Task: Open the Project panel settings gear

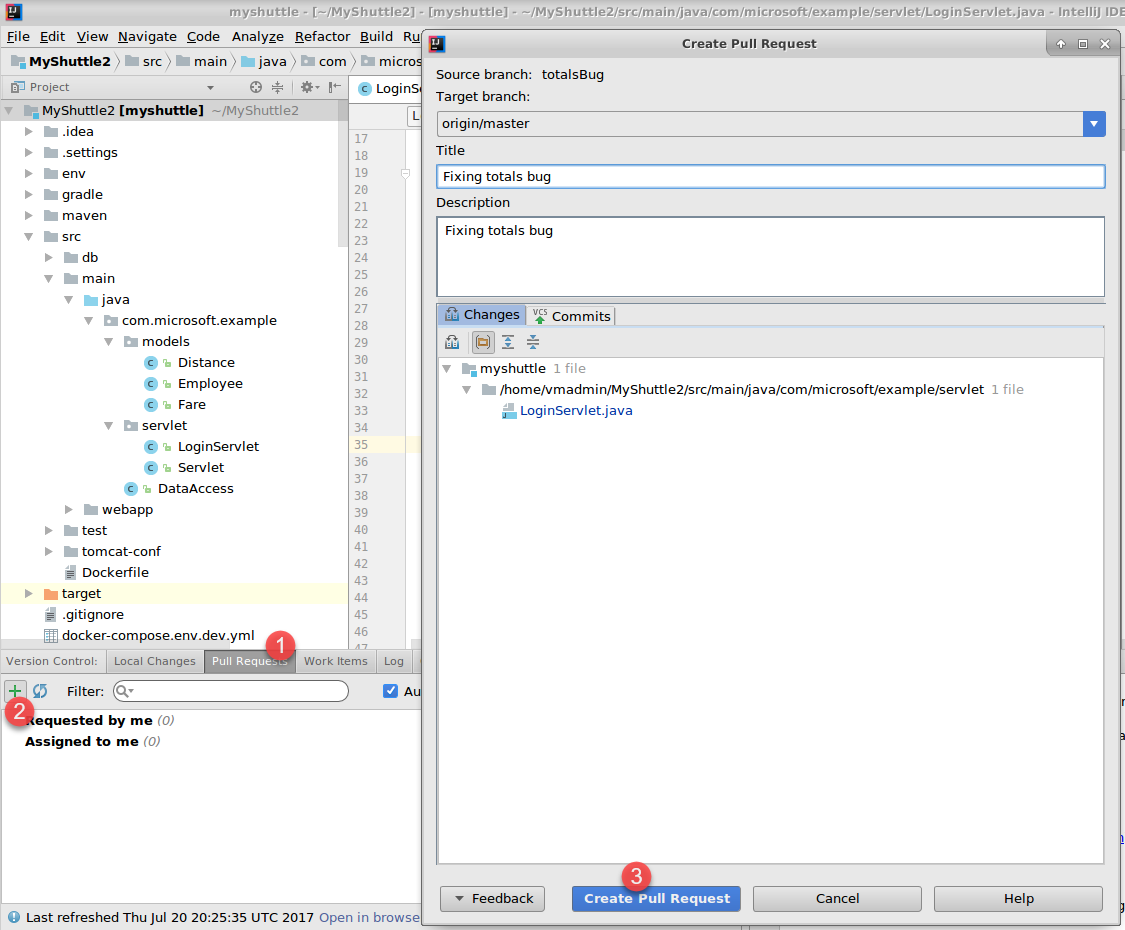Action: 306,87
